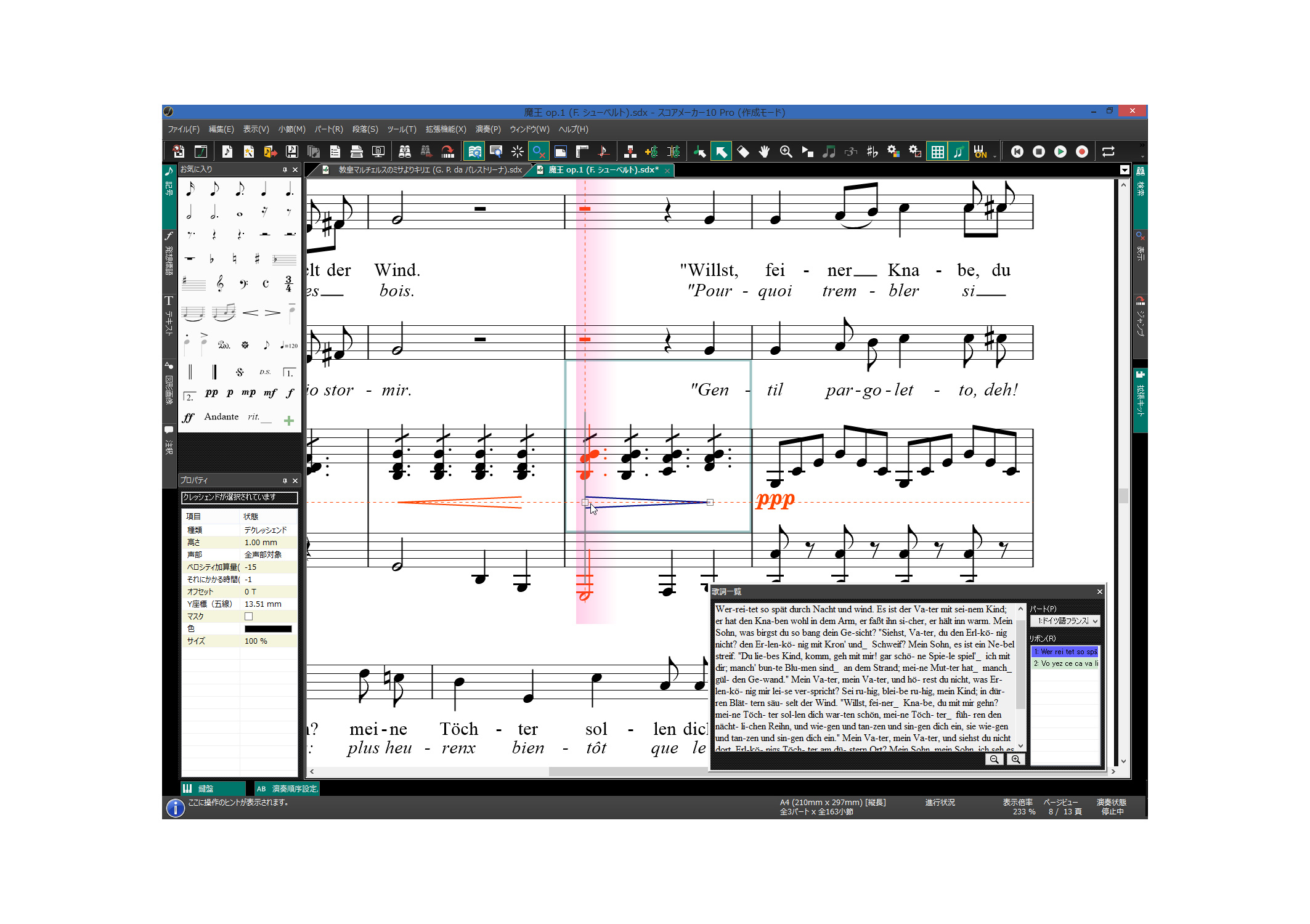
Task: Pick the pp dynamic marking
Action: pyautogui.click(x=211, y=392)
